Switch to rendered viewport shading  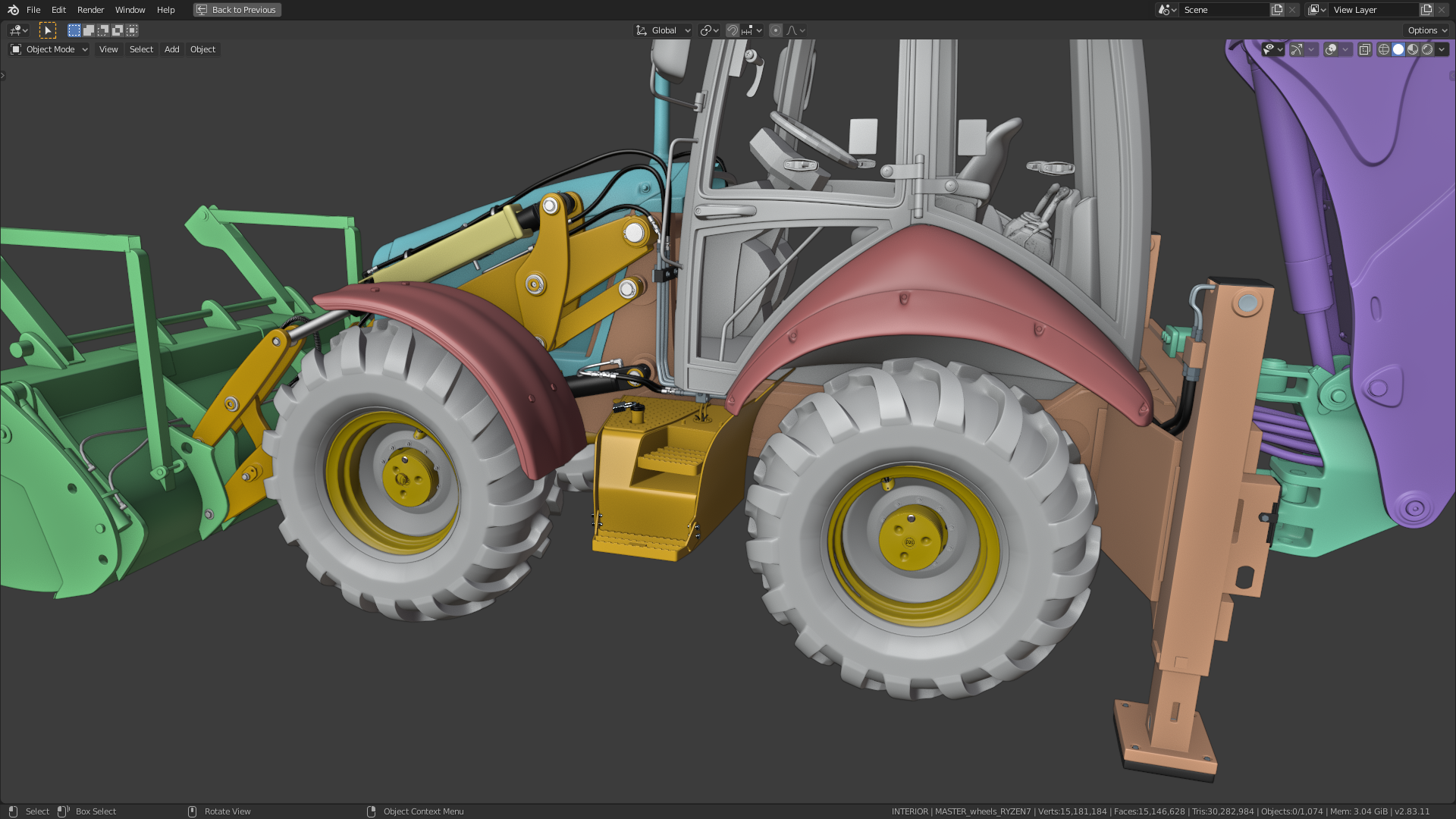click(x=1427, y=49)
